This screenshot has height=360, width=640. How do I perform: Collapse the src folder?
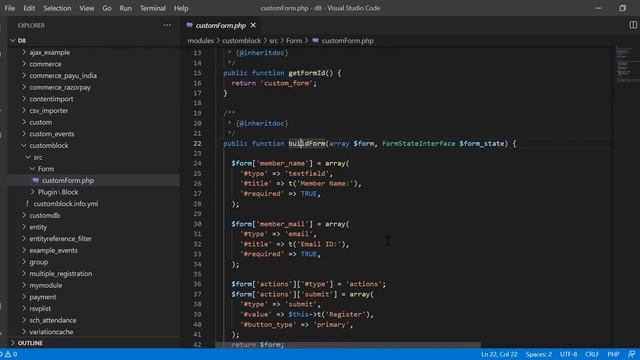pos(28,157)
